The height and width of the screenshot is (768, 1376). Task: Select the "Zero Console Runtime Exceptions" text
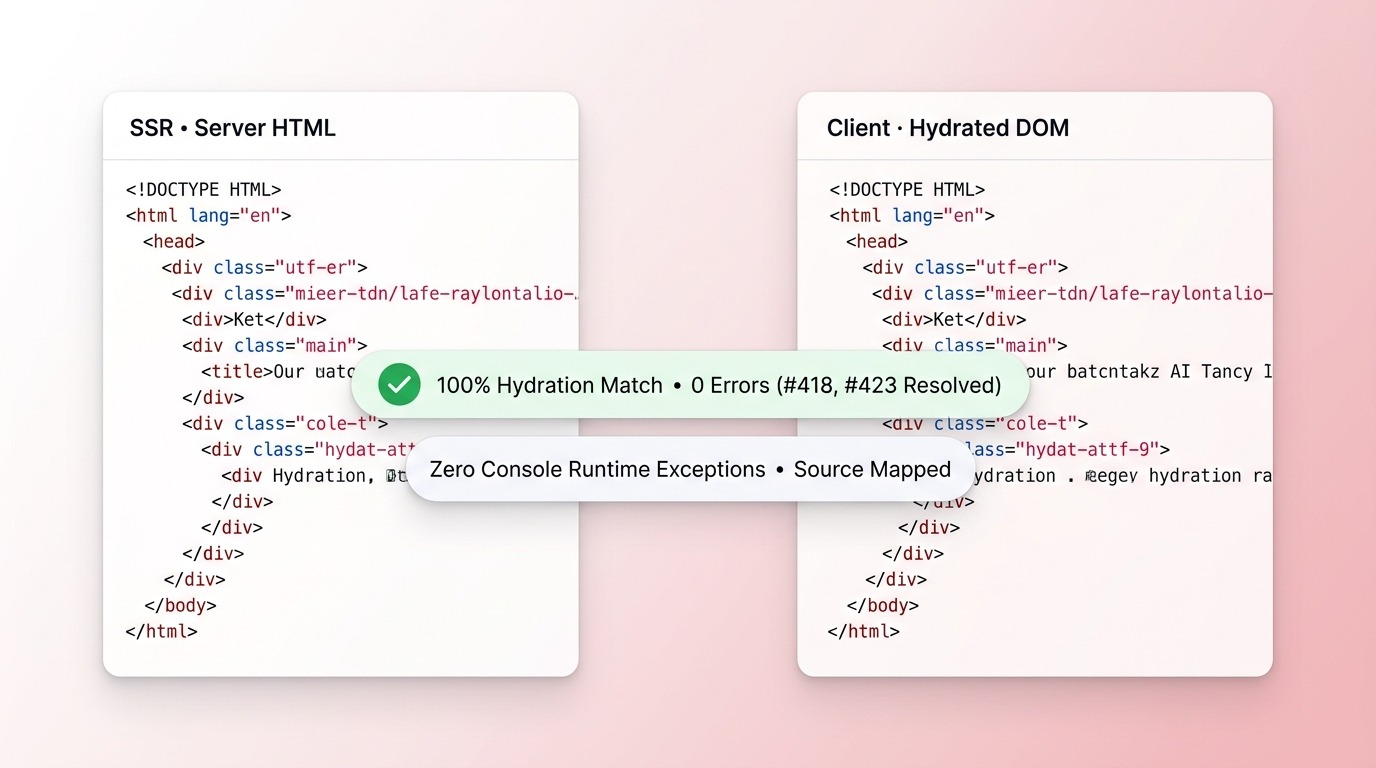[x=598, y=469]
